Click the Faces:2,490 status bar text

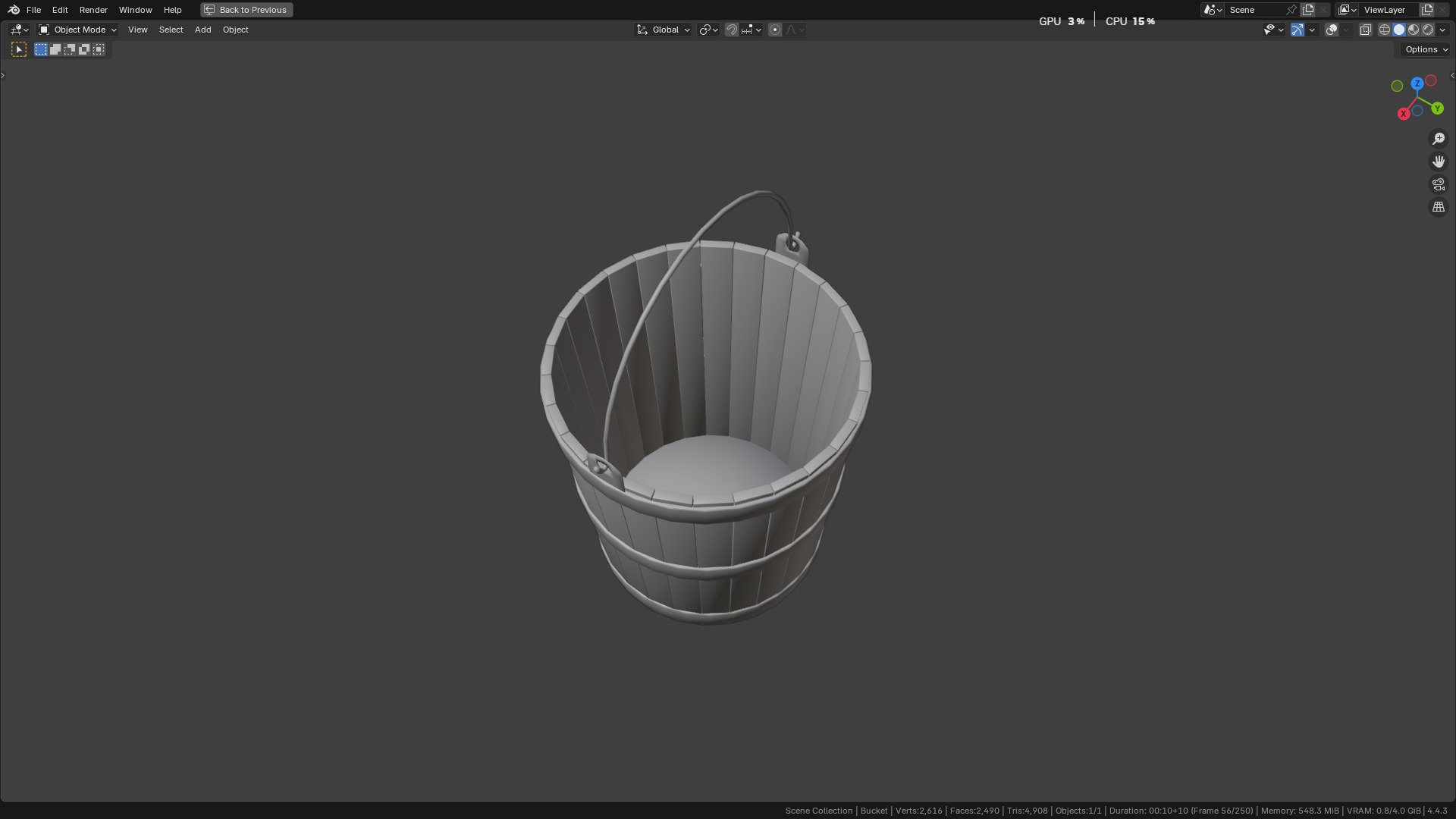click(x=974, y=811)
